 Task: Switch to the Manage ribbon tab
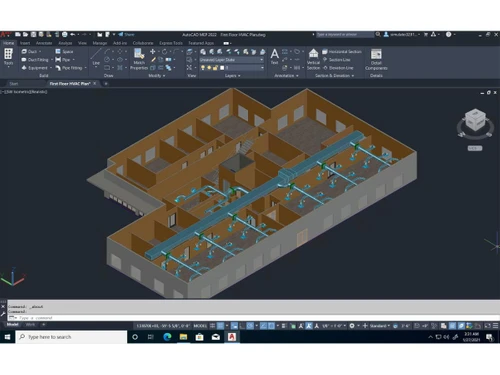pos(100,43)
